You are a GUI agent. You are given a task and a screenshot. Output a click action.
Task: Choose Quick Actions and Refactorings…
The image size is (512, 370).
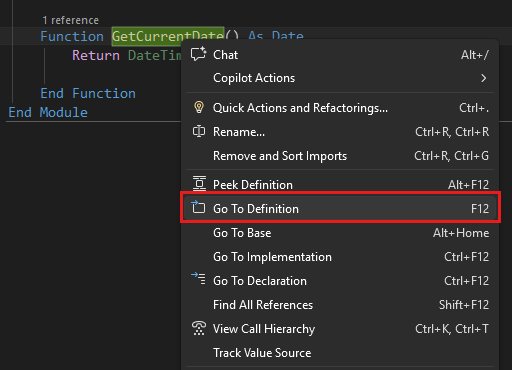(340, 108)
